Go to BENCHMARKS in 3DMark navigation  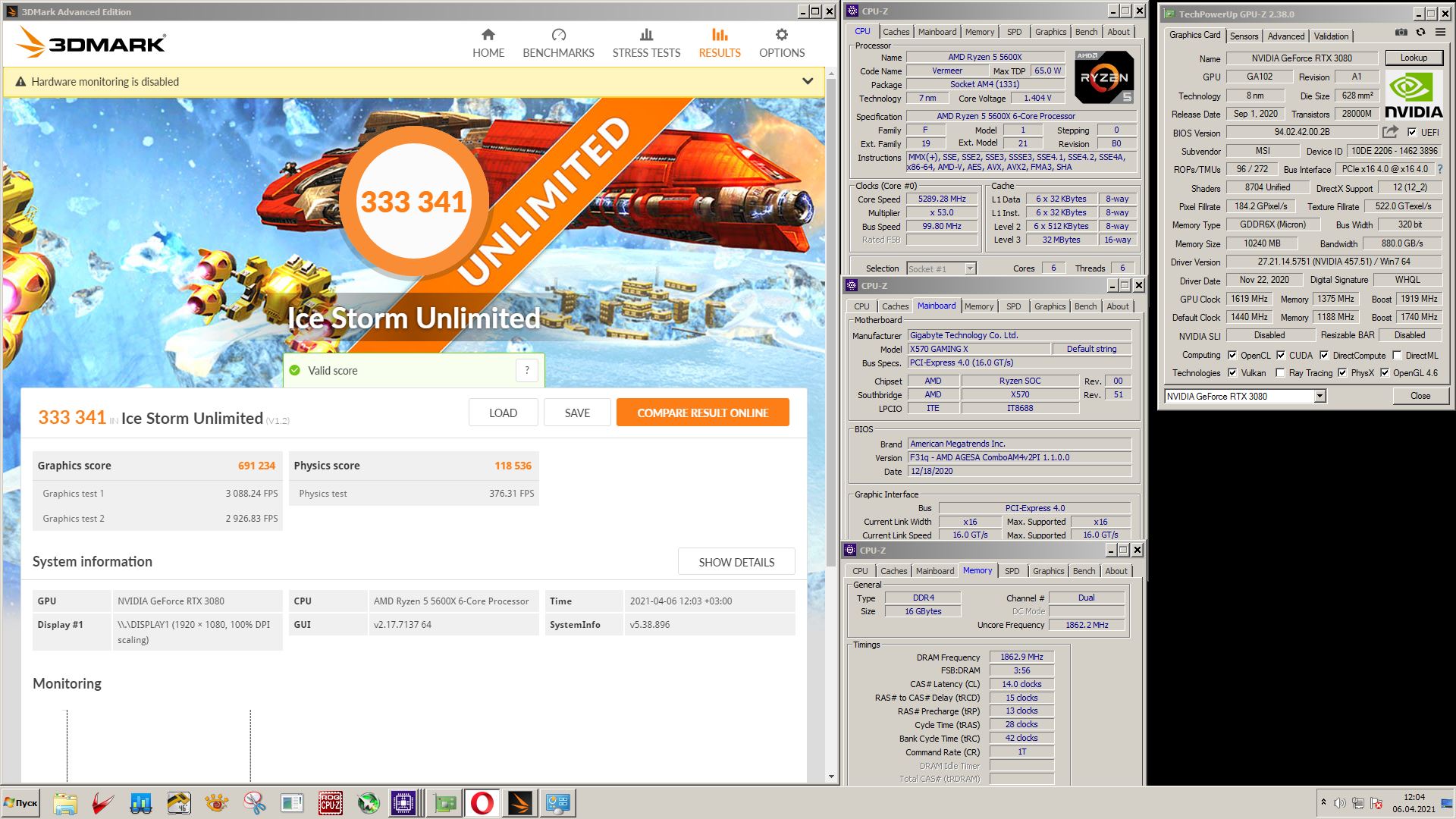pos(558,43)
